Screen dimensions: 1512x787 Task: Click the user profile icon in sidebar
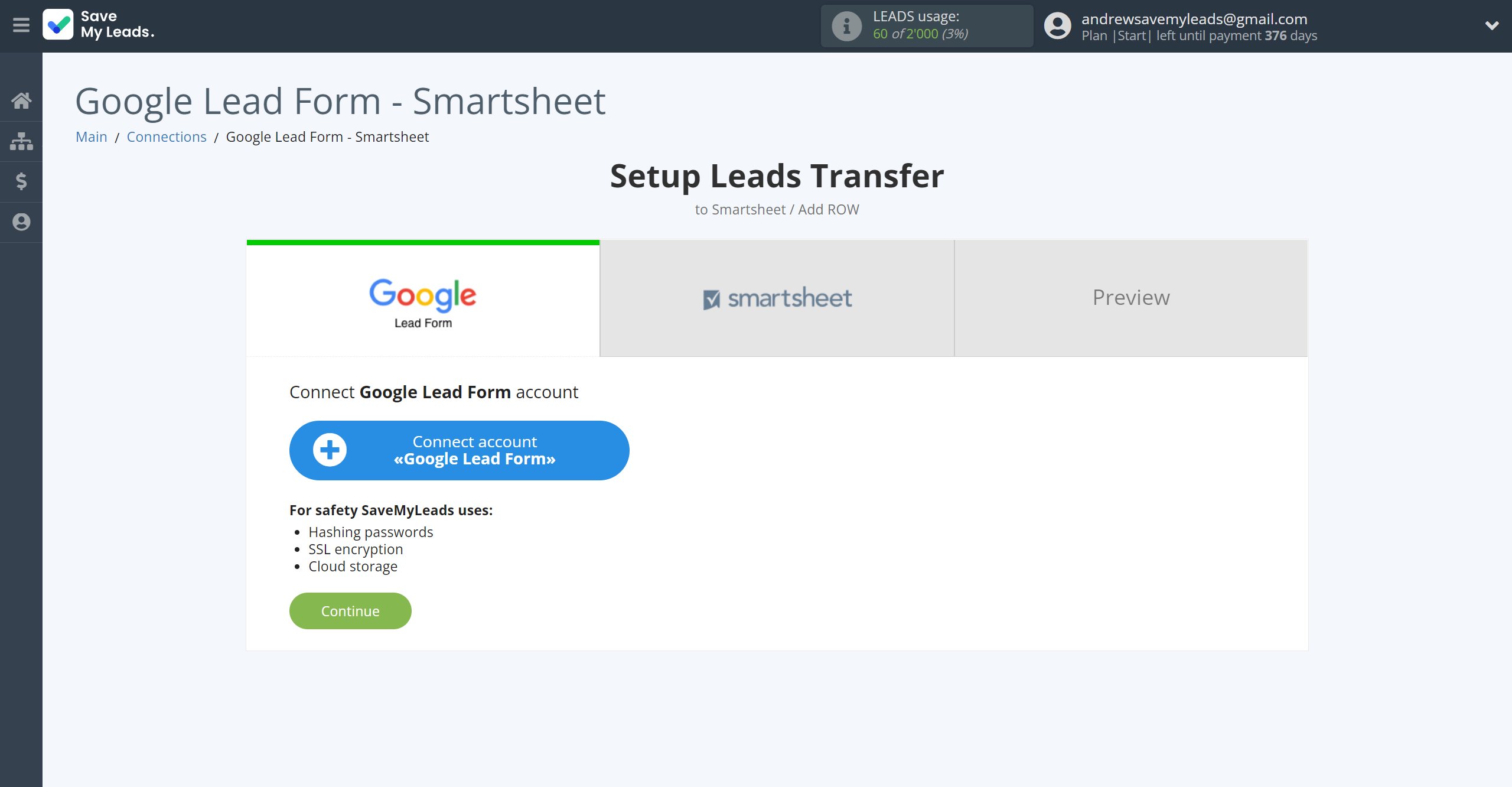click(21, 222)
